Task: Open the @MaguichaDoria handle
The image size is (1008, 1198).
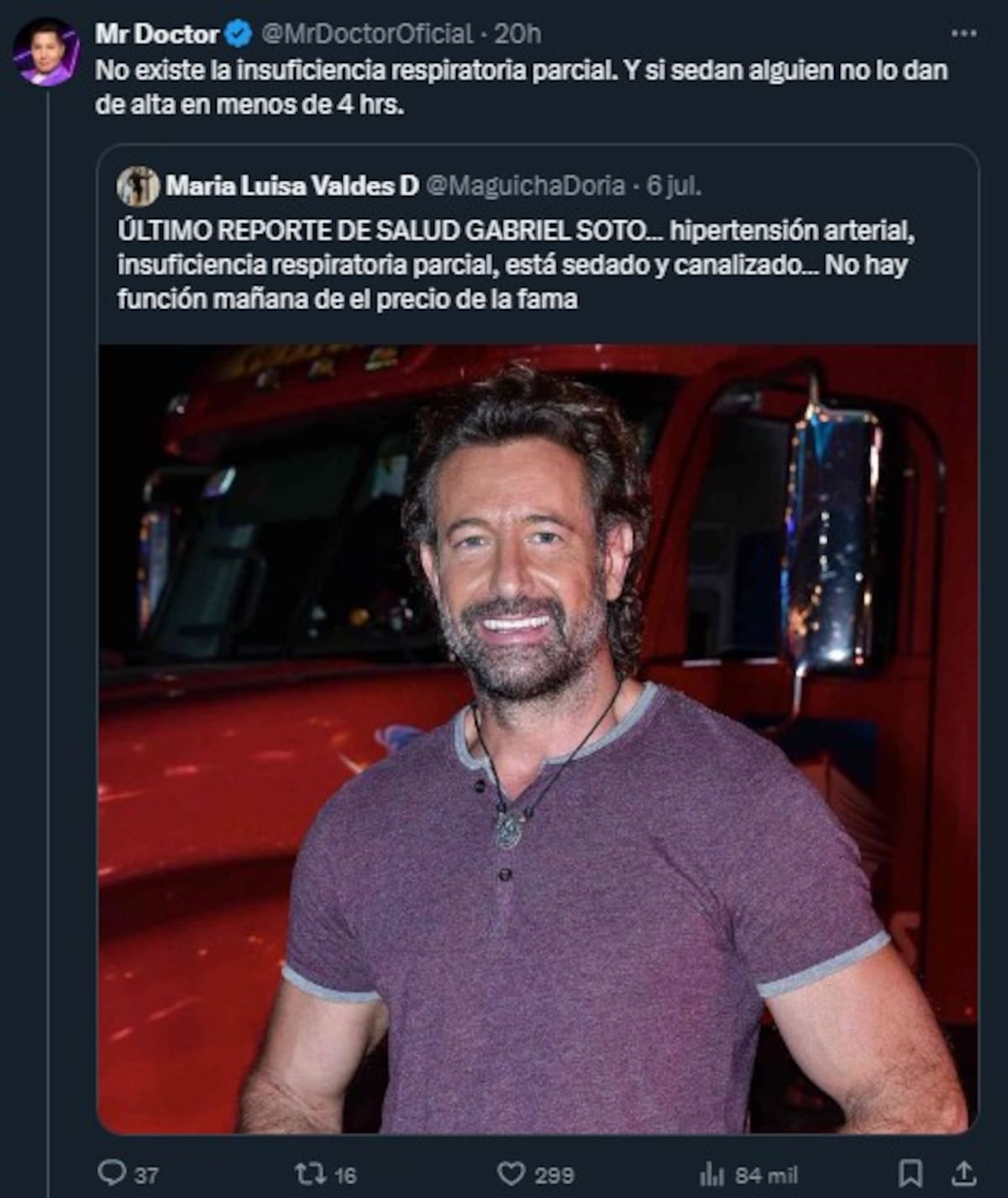Action: click(526, 186)
